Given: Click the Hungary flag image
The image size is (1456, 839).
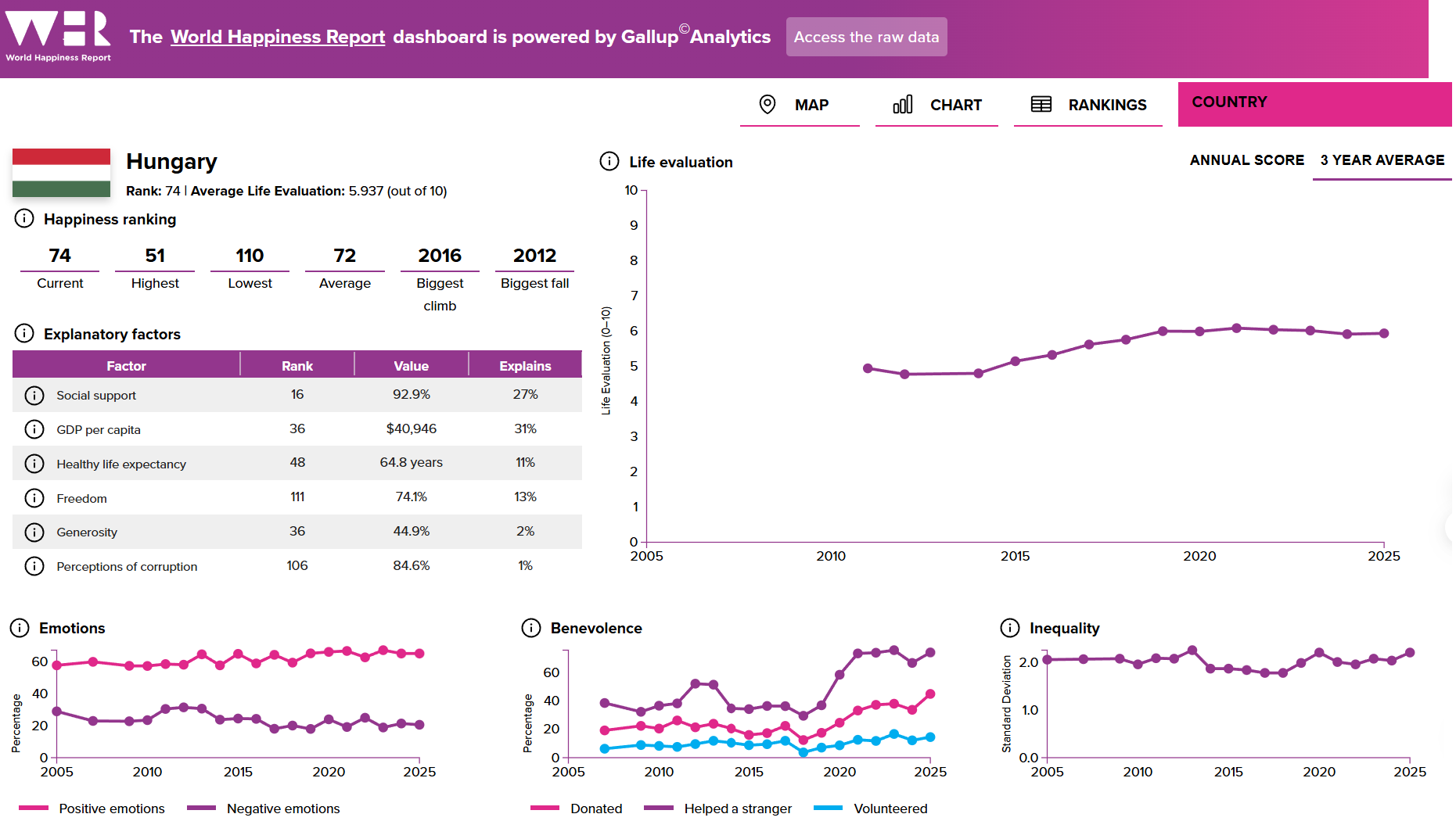Looking at the screenshot, I should (x=62, y=173).
